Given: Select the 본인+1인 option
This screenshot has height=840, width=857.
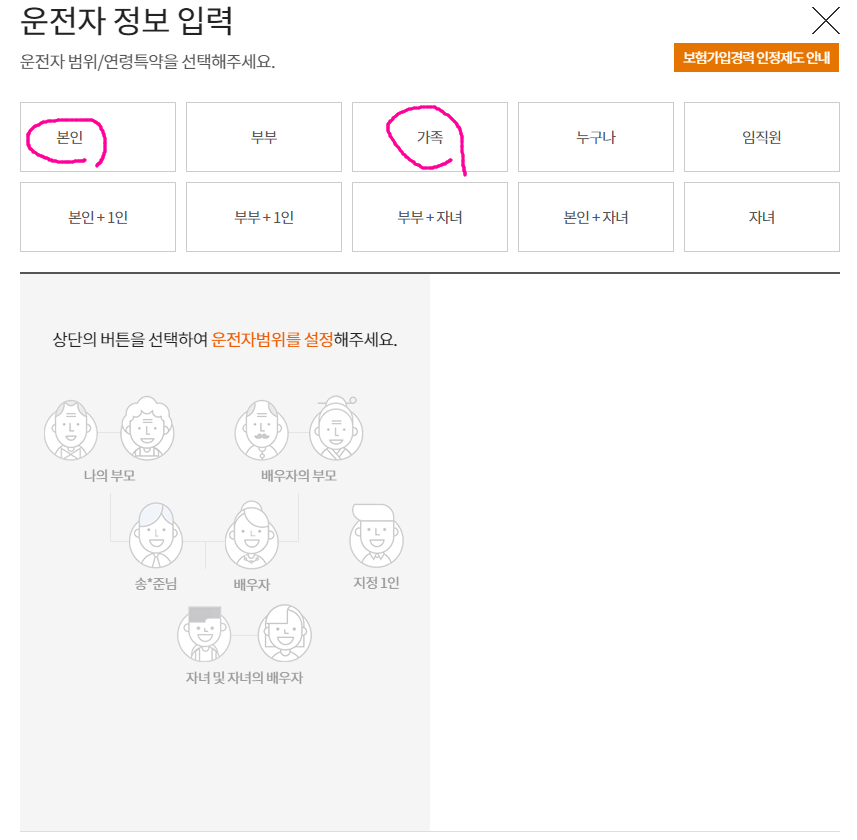Looking at the screenshot, I should coord(97,217).
